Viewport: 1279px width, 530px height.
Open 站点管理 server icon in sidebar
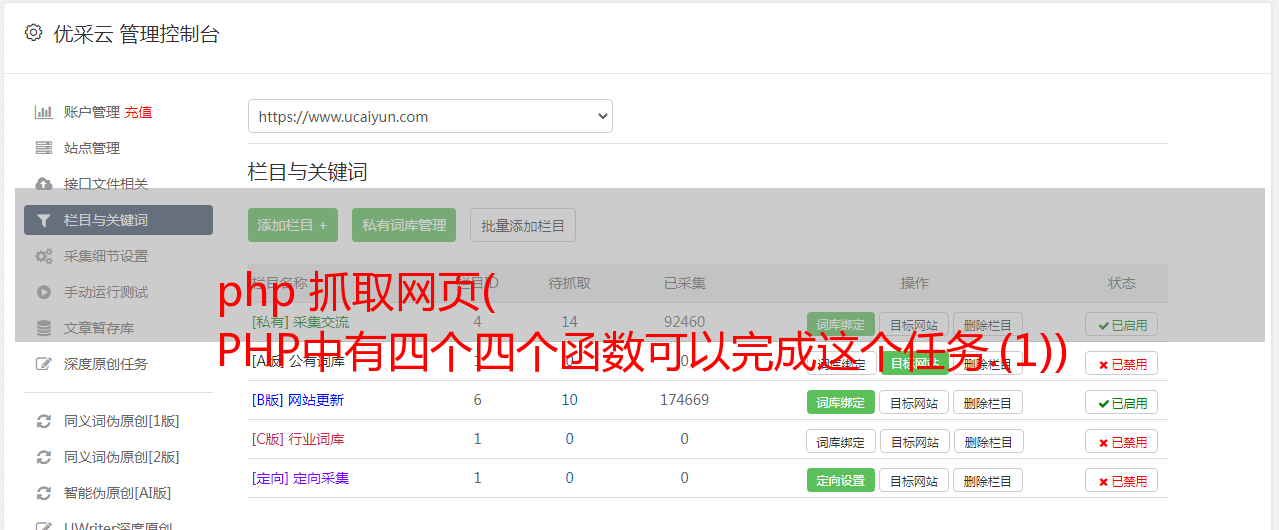[x=44, y=148]
